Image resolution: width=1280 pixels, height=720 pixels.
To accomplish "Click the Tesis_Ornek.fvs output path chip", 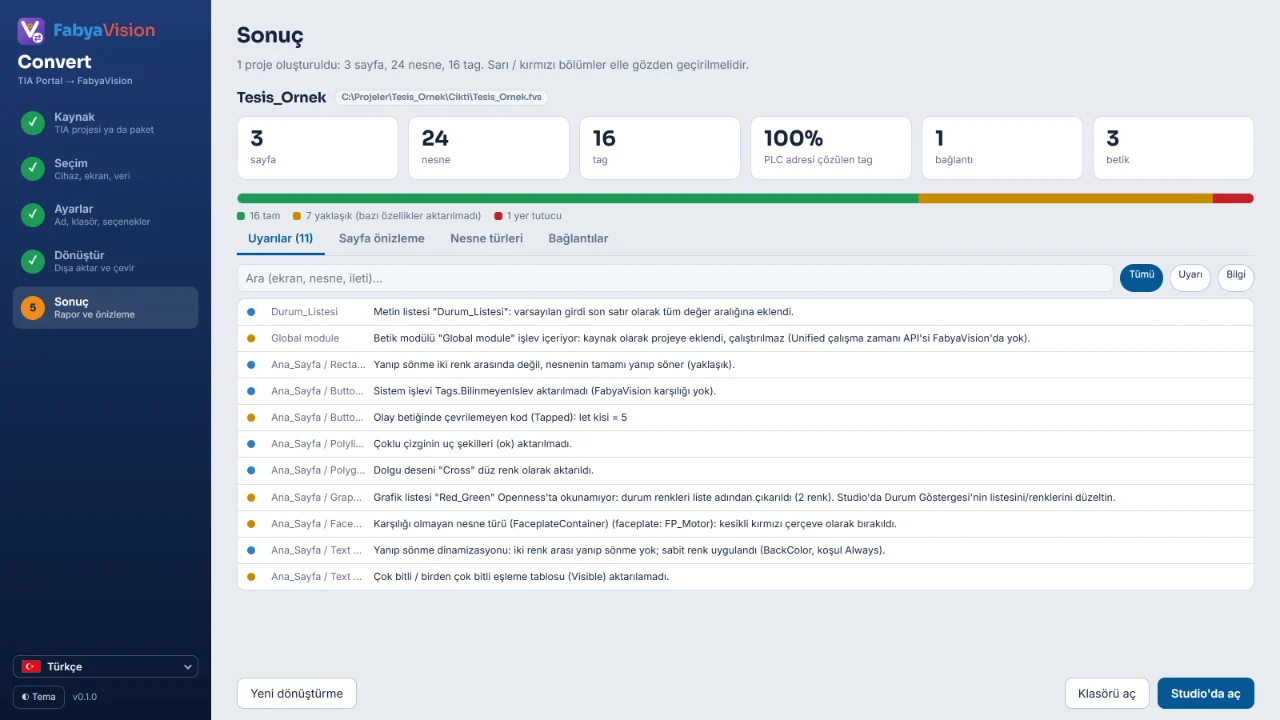I will tap(441, 98).
